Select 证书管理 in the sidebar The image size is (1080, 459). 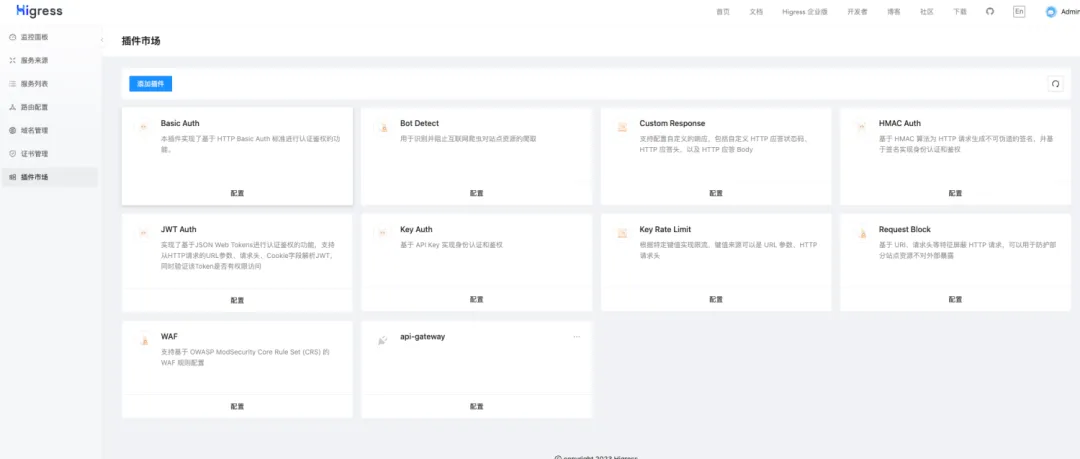tap(34, 154)
